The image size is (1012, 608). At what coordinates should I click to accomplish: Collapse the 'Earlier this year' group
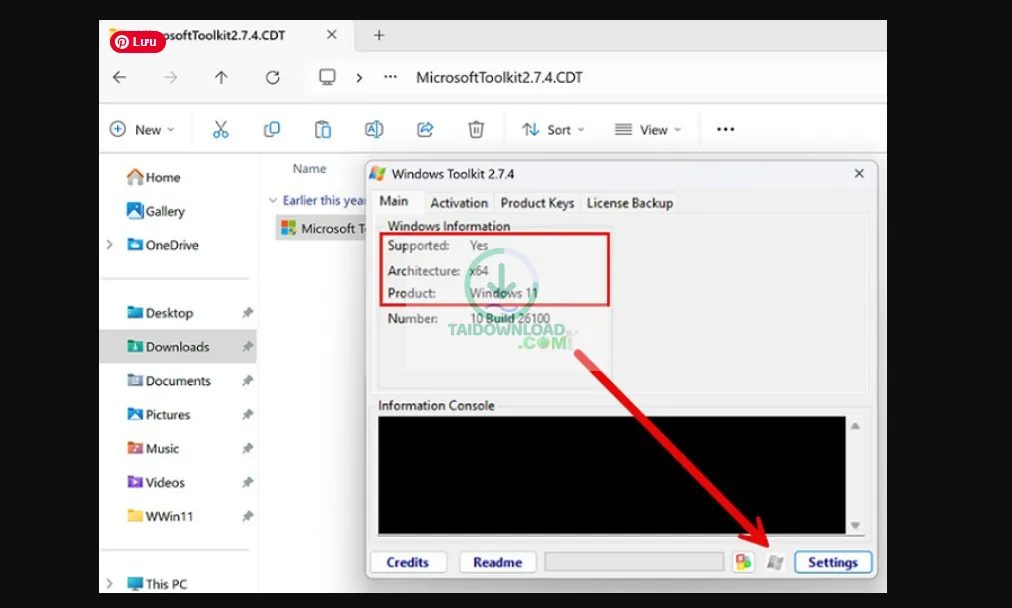click(273, 200)
